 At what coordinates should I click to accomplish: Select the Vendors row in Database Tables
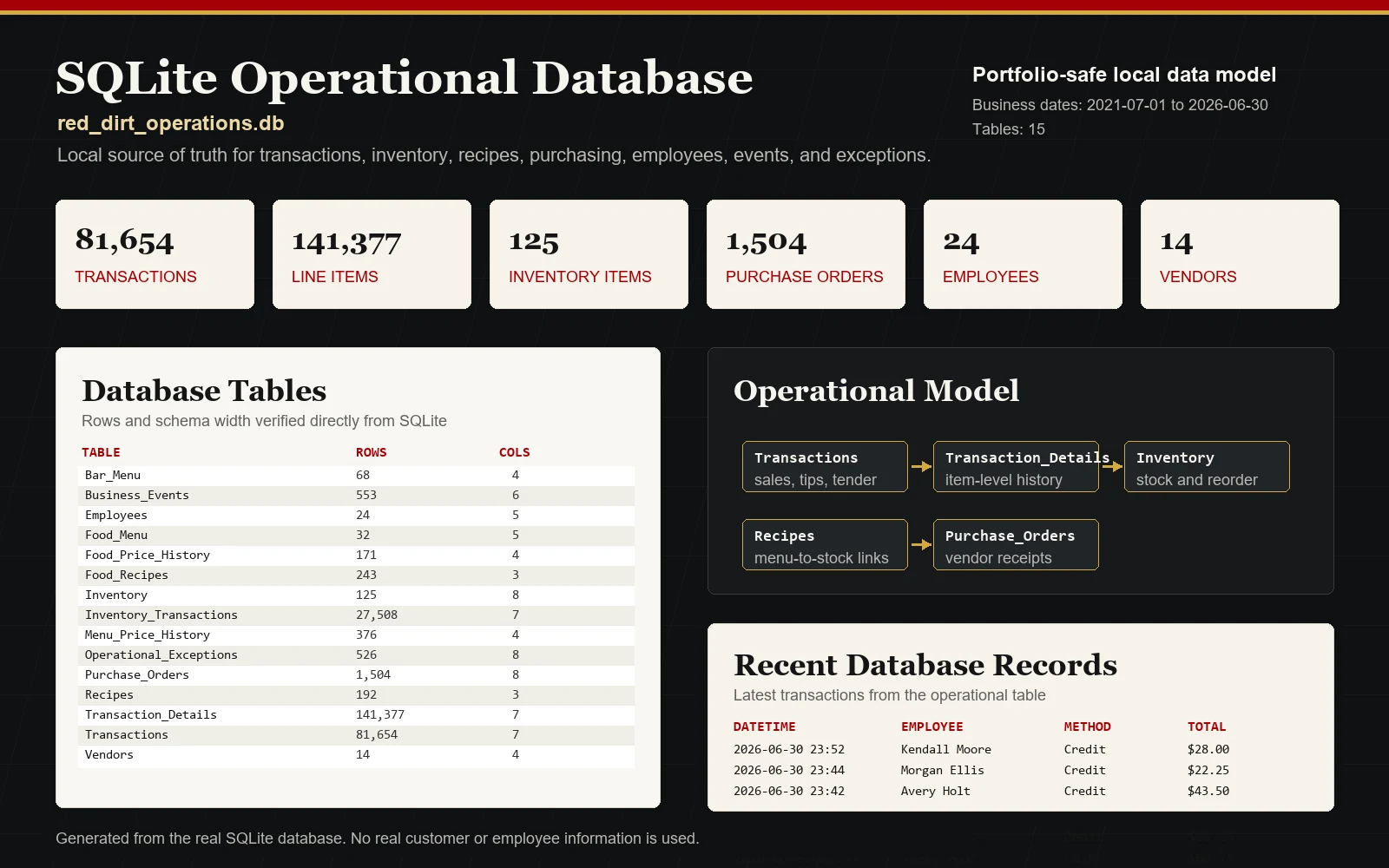click(x=356, y=754)
